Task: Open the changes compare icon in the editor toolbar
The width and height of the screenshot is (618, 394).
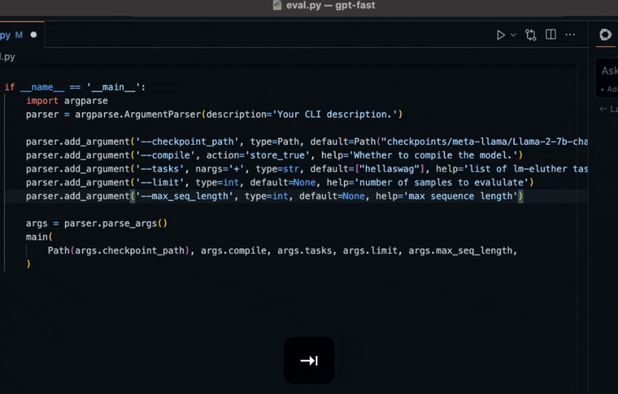Action: click(531, 35)
